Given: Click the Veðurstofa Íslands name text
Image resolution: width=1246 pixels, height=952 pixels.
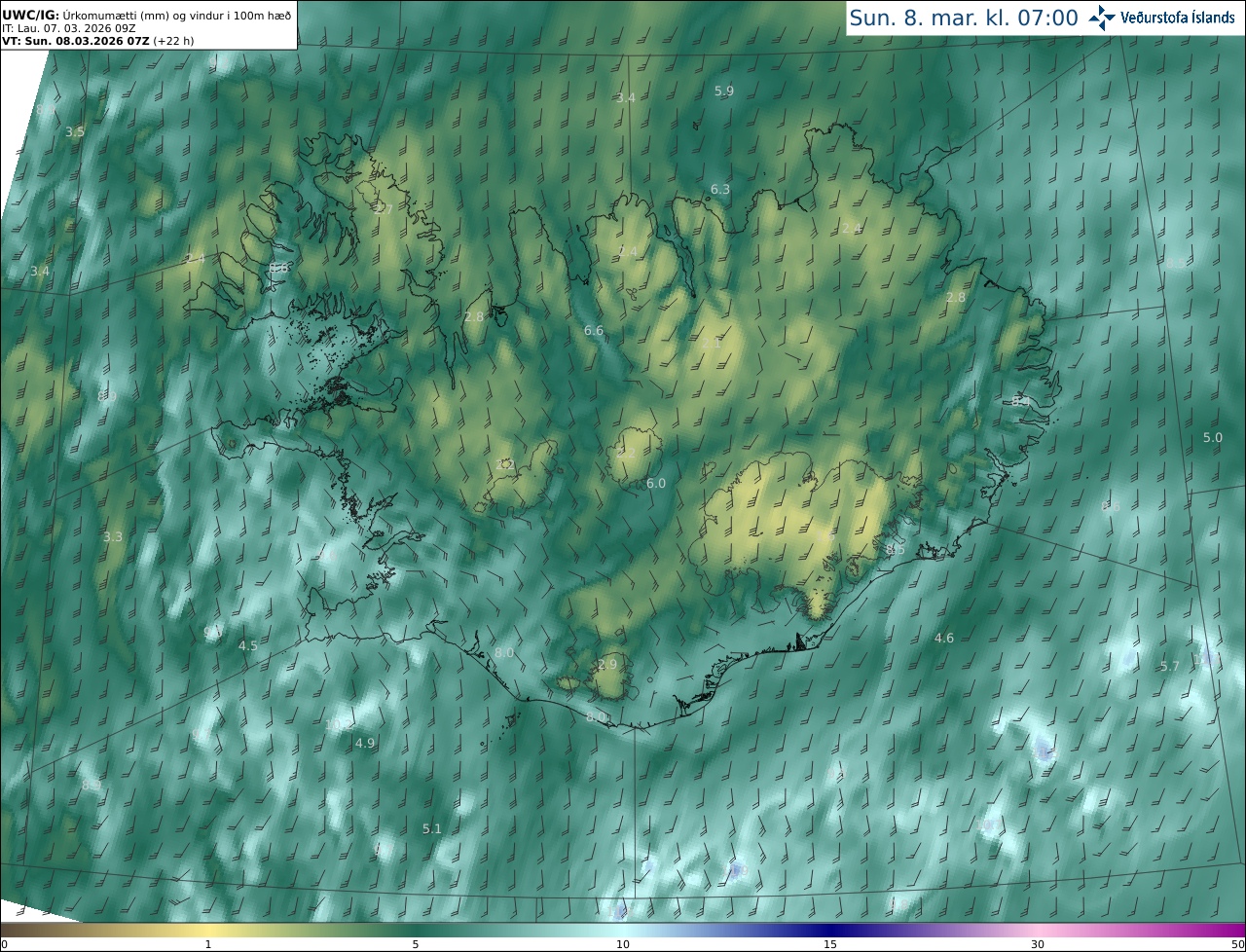Looking at the screenshot, I should click(1178, 18).
